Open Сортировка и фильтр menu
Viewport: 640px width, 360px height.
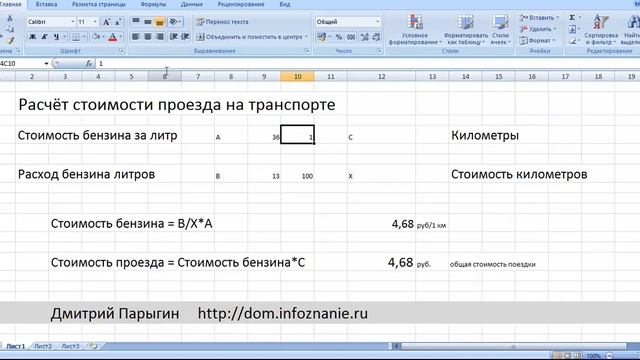pos(601,29)
